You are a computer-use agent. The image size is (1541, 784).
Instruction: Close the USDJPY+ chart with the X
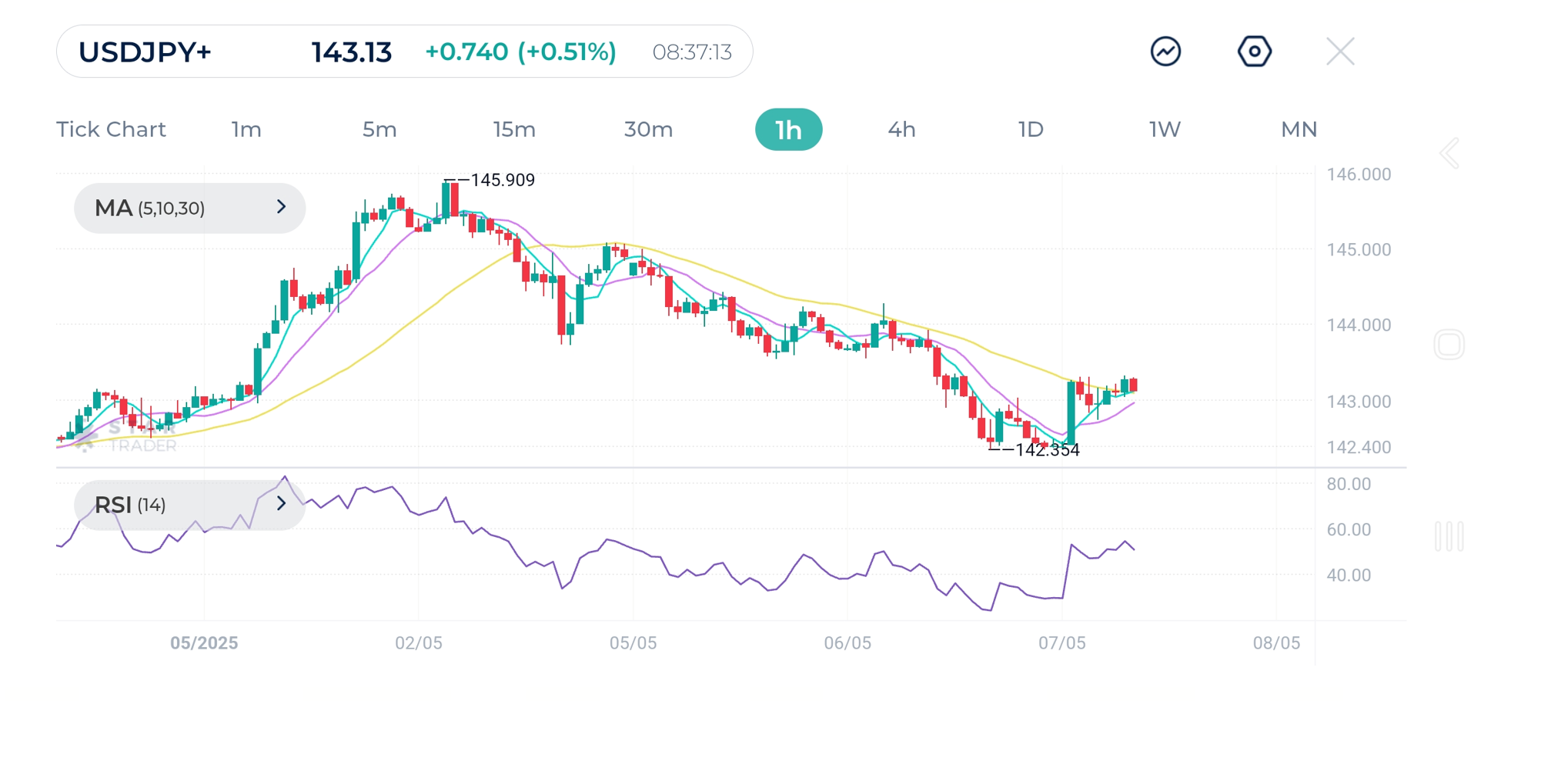point(1340,51)
